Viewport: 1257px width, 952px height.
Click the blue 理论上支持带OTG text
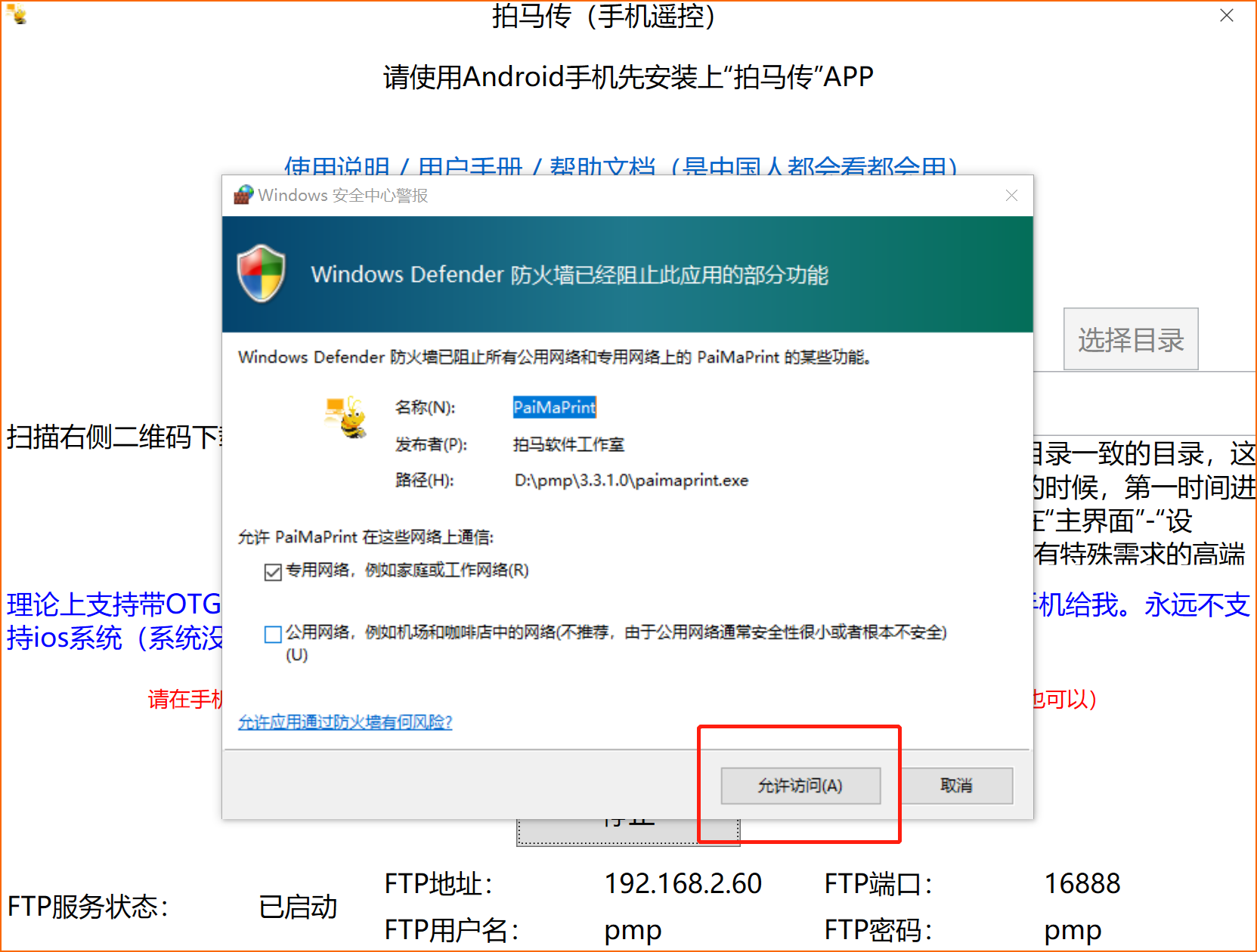[x=113, y=604]
